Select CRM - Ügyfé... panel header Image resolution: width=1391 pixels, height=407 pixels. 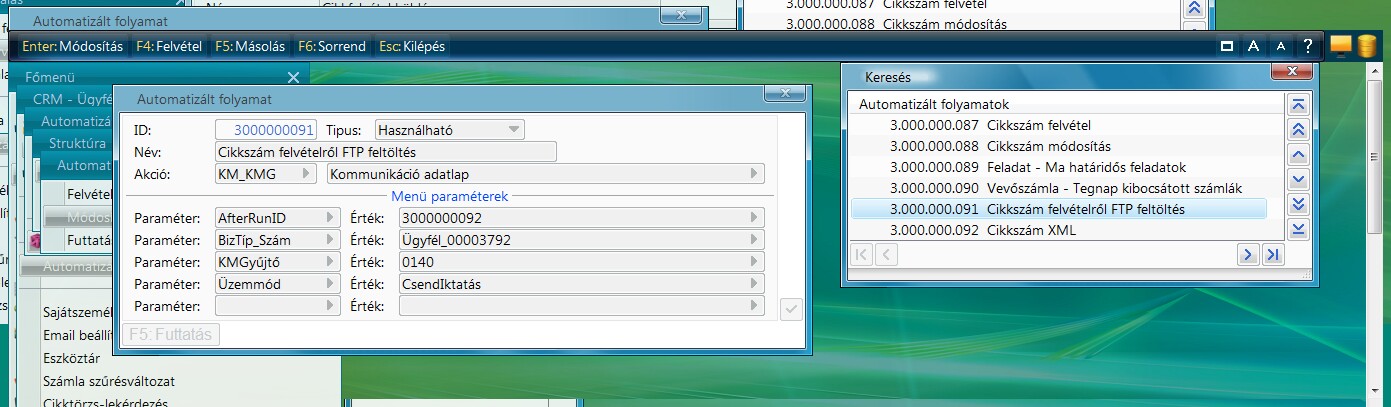(73, 99)
